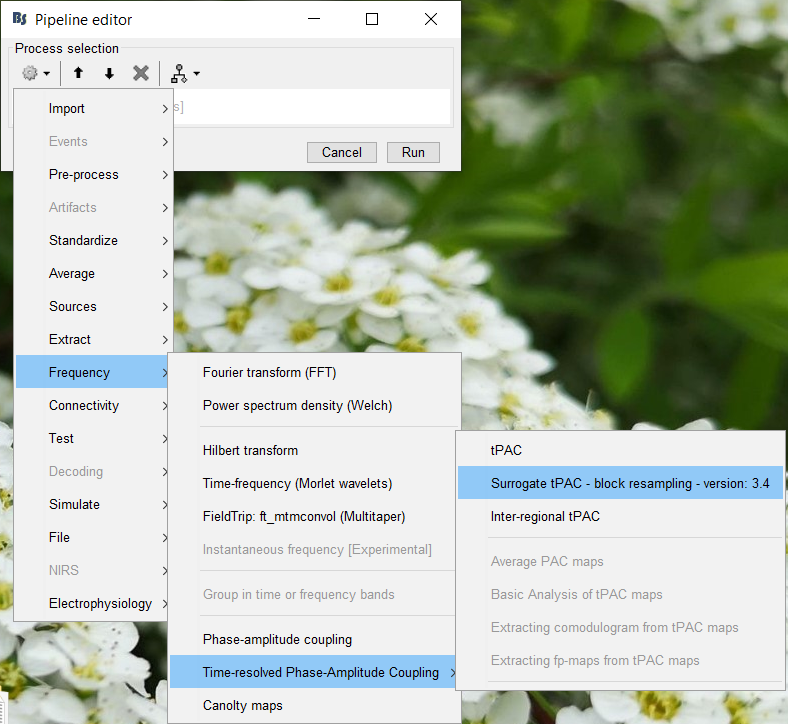Select Hilbert transform process
This screenshot has height=724, width=788.
250,450
